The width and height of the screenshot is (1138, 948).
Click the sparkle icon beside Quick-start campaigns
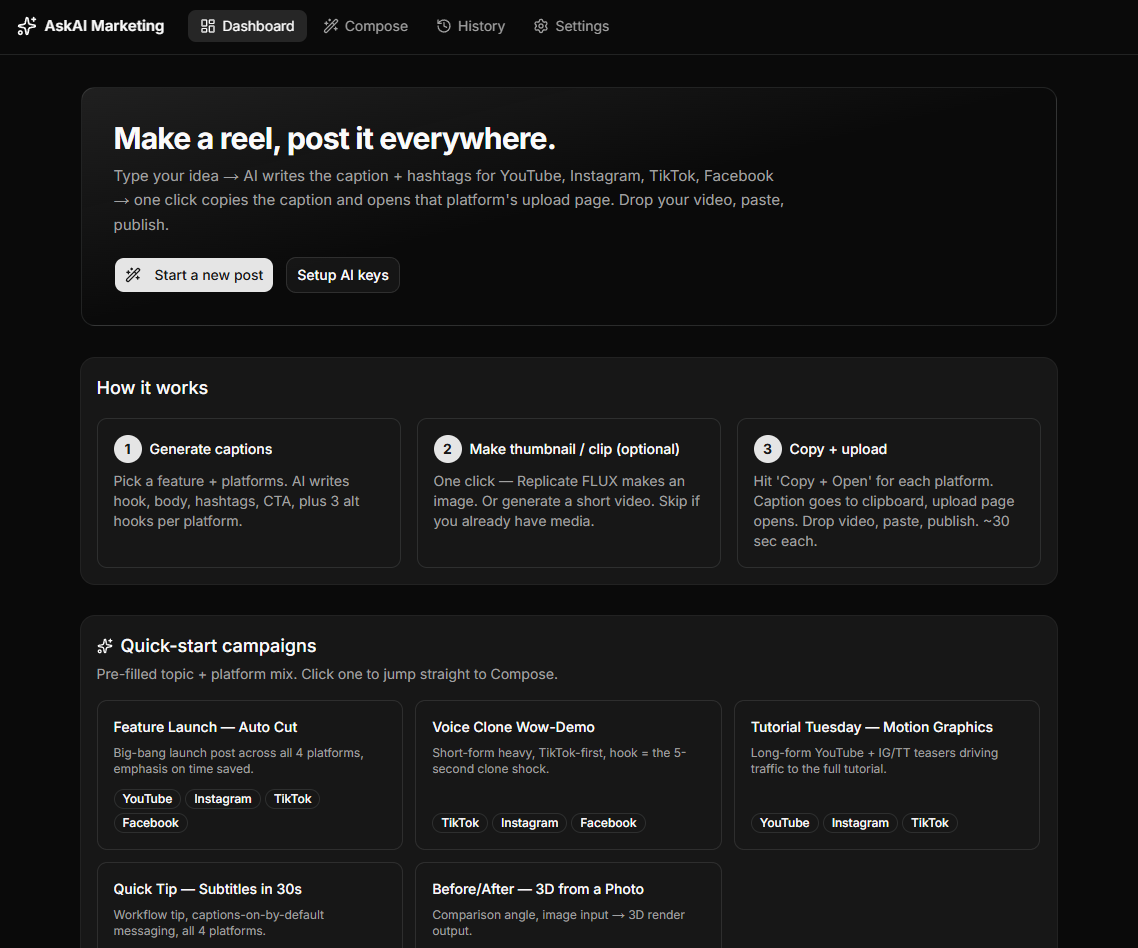tap(105, 646)
